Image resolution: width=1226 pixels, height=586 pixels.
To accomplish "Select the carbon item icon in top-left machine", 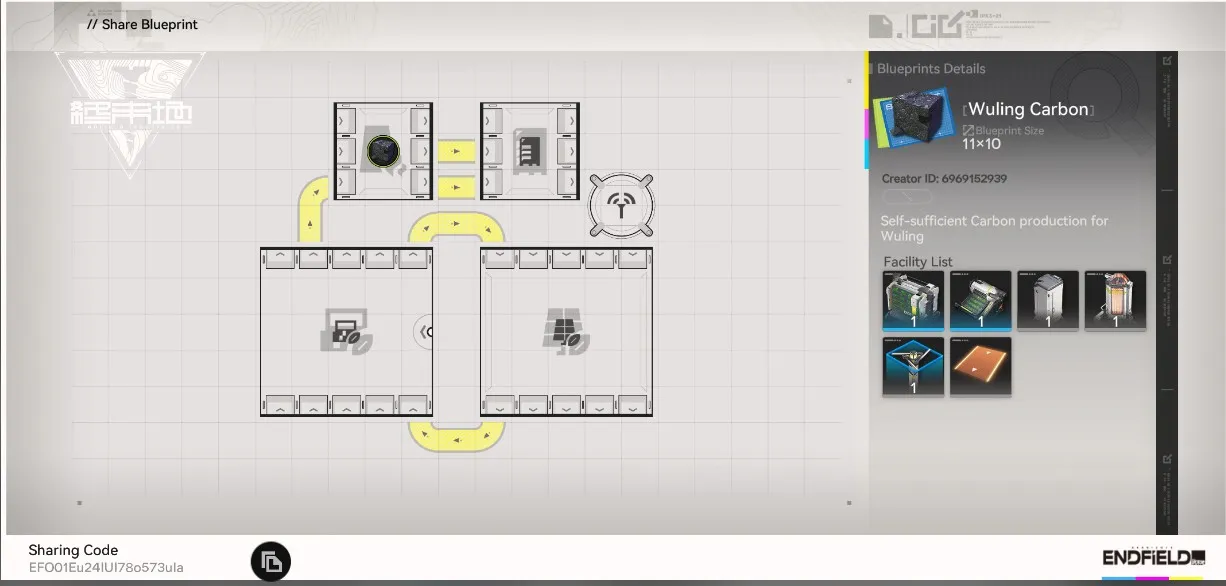I will click(x=383, y=151).
